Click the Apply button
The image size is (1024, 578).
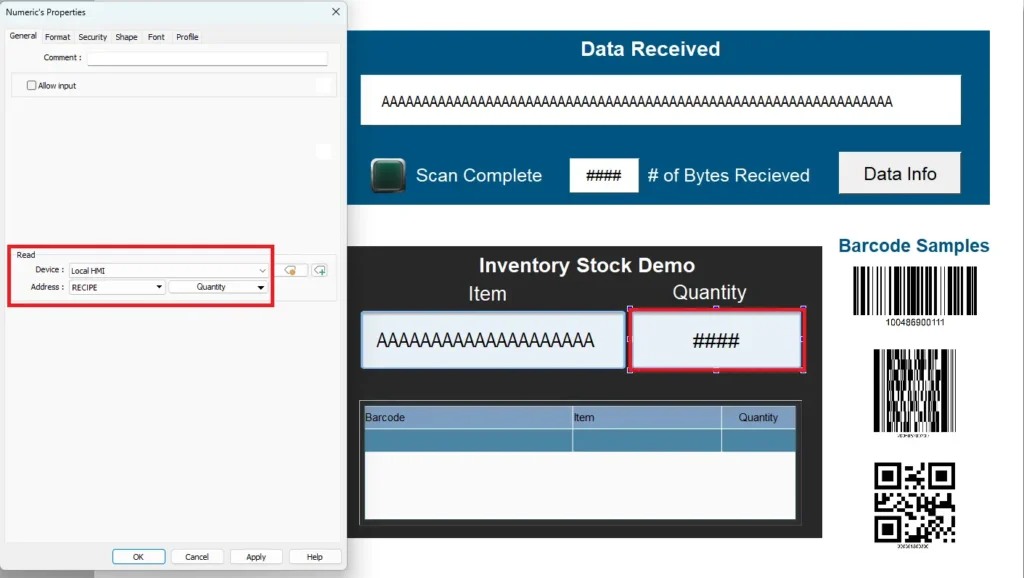256,557
